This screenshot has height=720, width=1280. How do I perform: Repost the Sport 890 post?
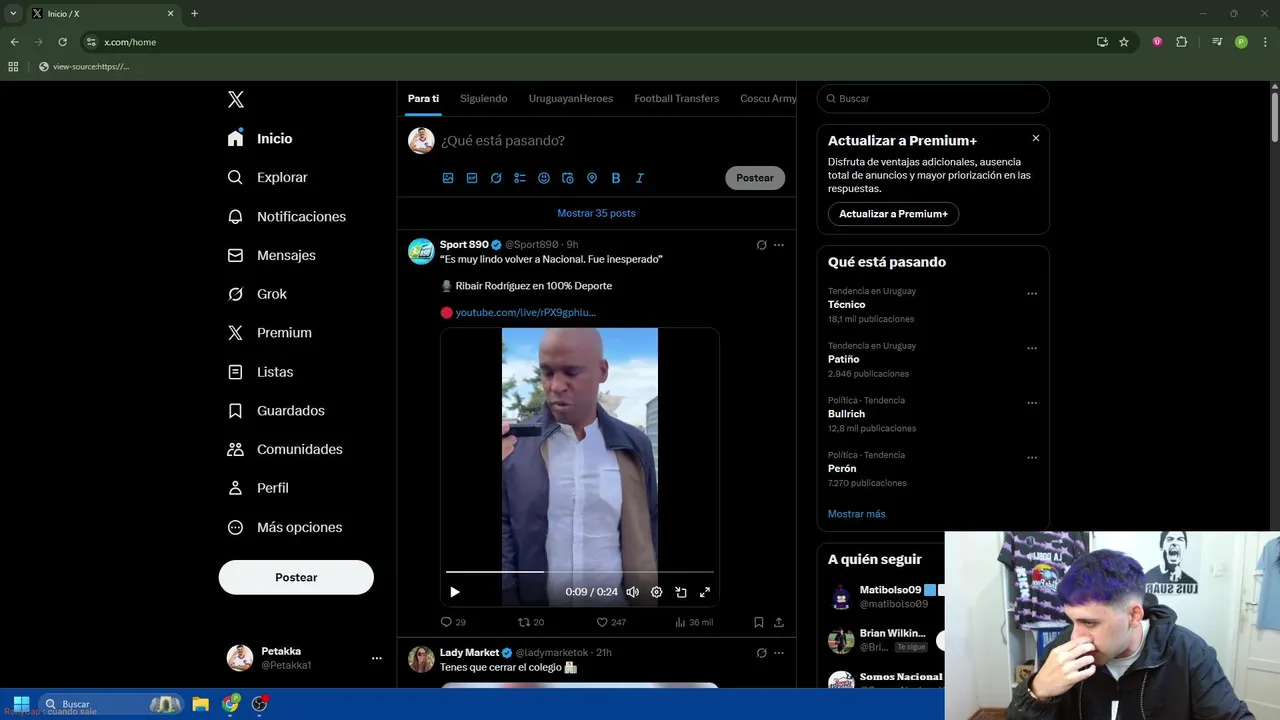(531, 622)
